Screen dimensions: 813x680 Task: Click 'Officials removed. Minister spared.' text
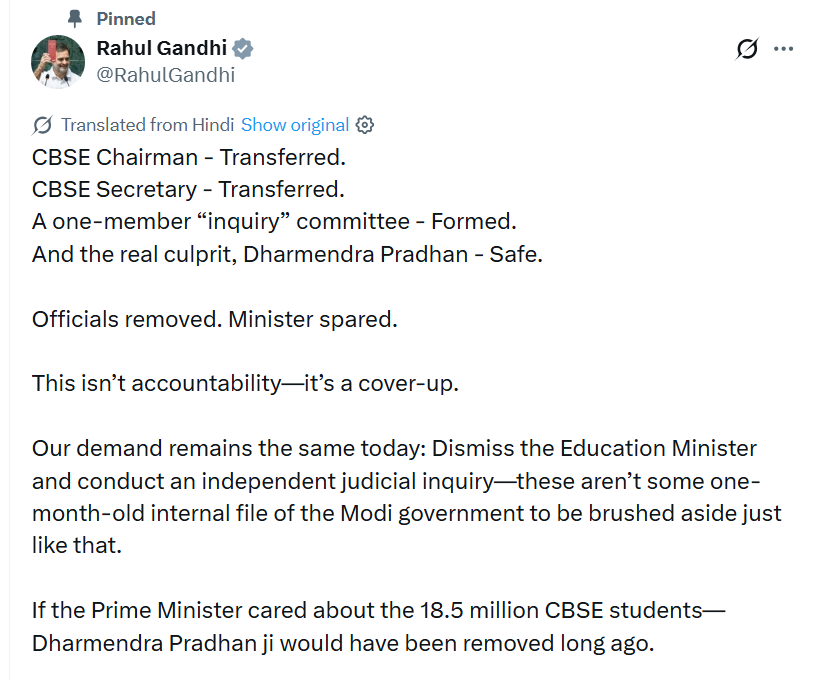pyautogui.click(x=215, y=320)
